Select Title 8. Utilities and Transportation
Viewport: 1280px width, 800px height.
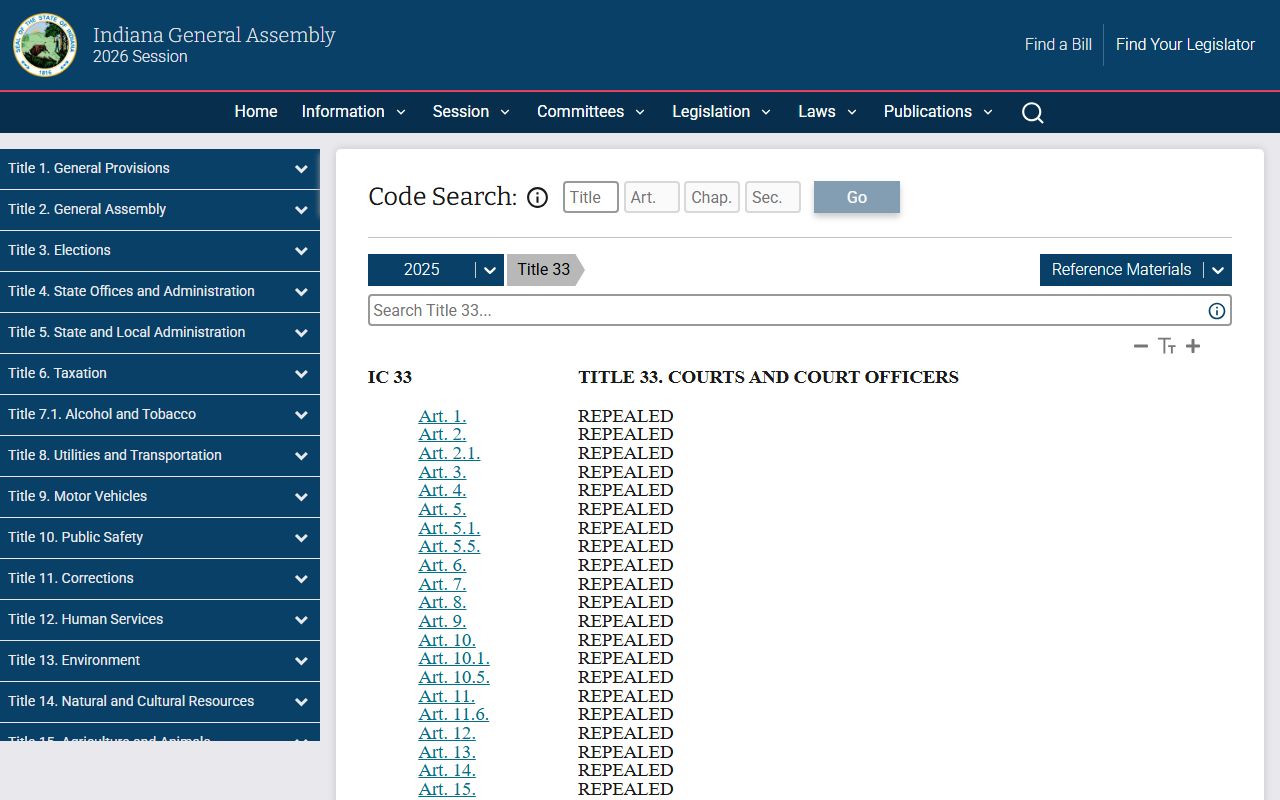click(160, 456)
